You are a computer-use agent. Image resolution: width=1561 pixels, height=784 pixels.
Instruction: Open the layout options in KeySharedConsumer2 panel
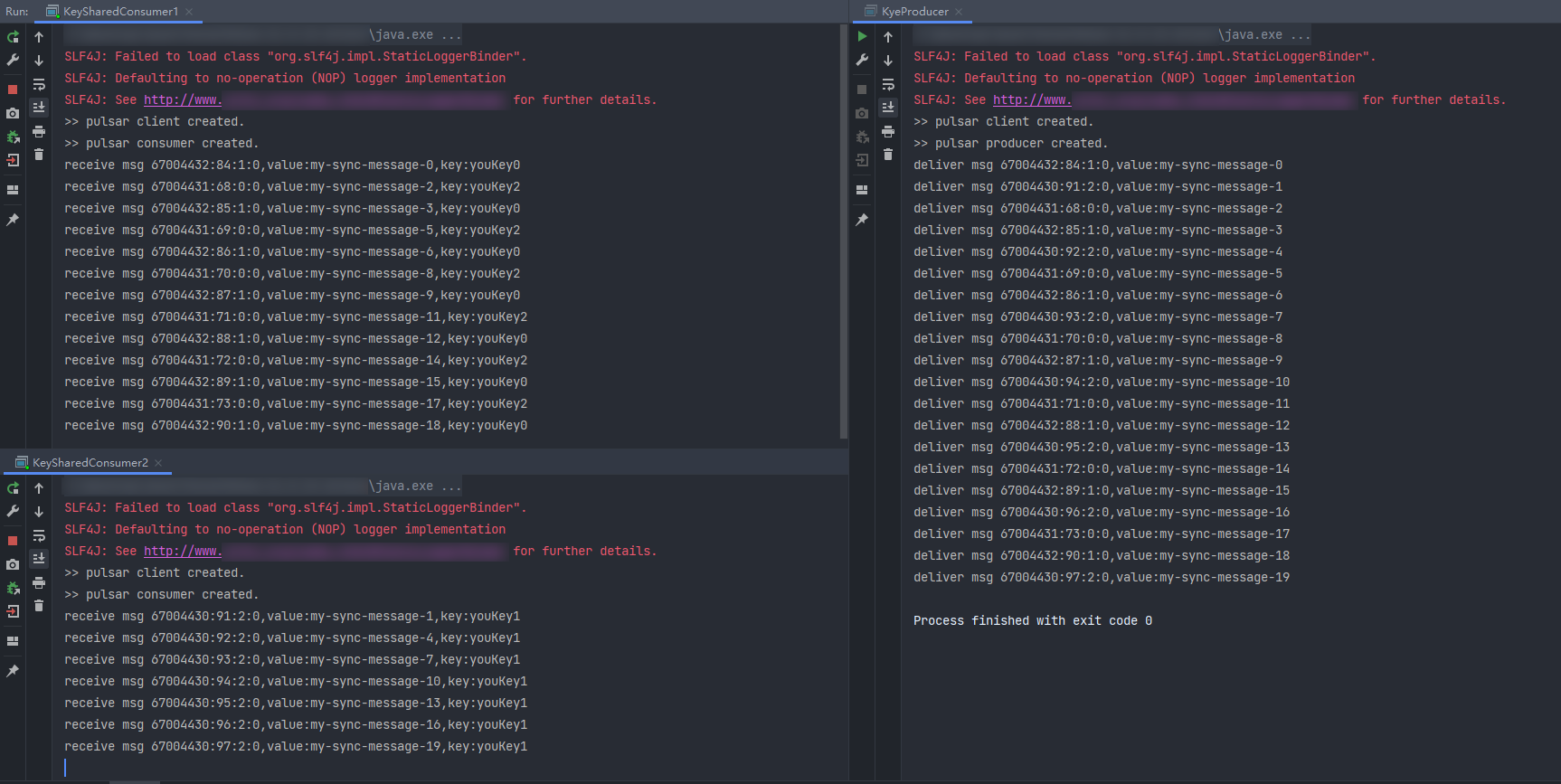pos(13,641)
